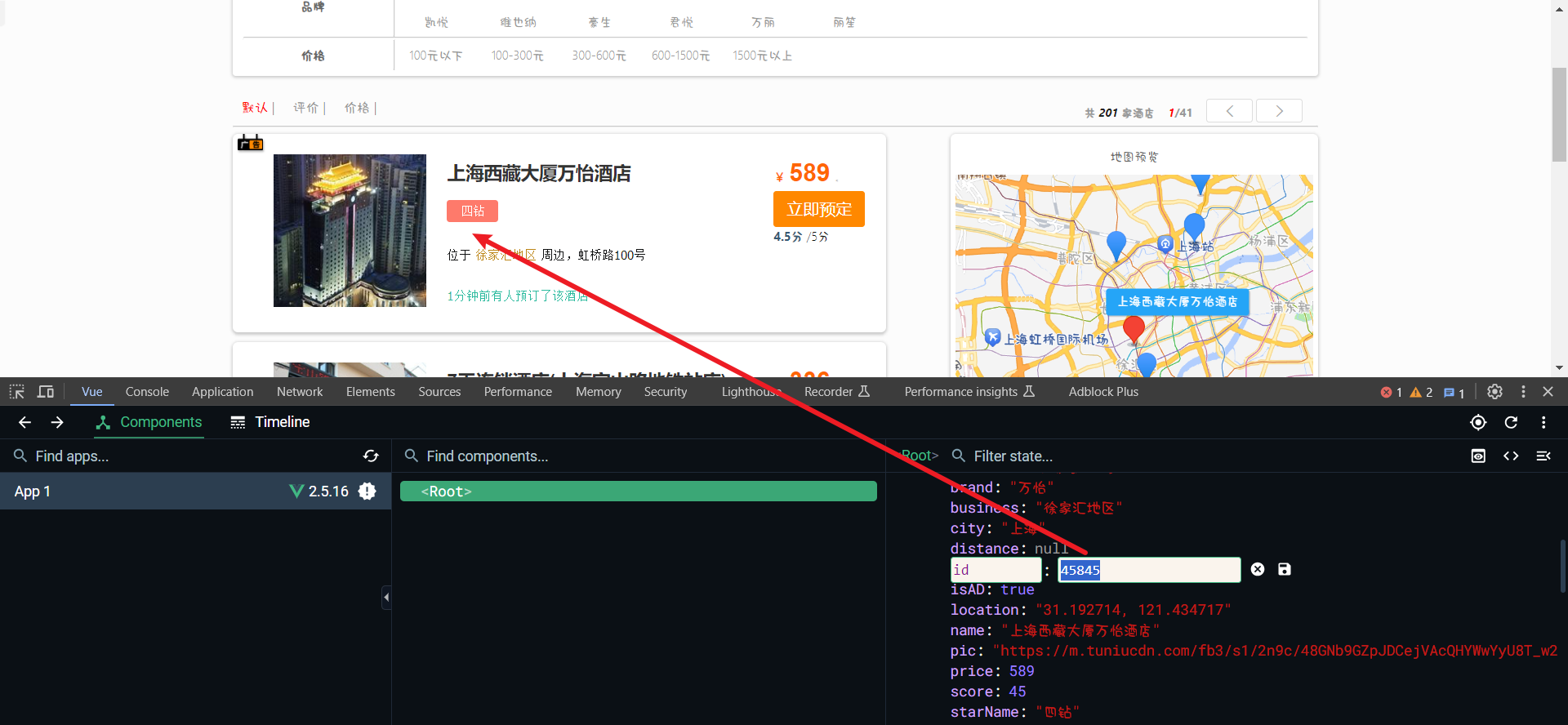Go forward in Vue devtools
Viewport: 1568px width, 725px height.
point(57,422)
